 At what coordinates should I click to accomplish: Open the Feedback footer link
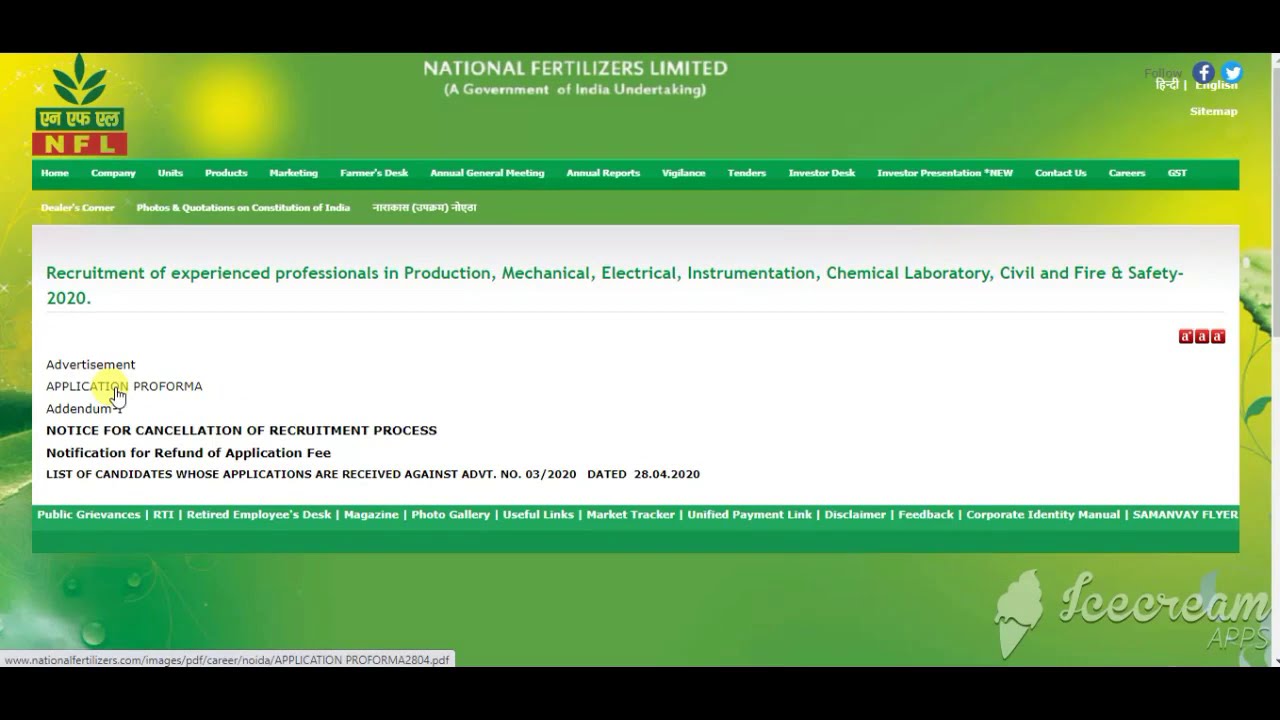926,515
